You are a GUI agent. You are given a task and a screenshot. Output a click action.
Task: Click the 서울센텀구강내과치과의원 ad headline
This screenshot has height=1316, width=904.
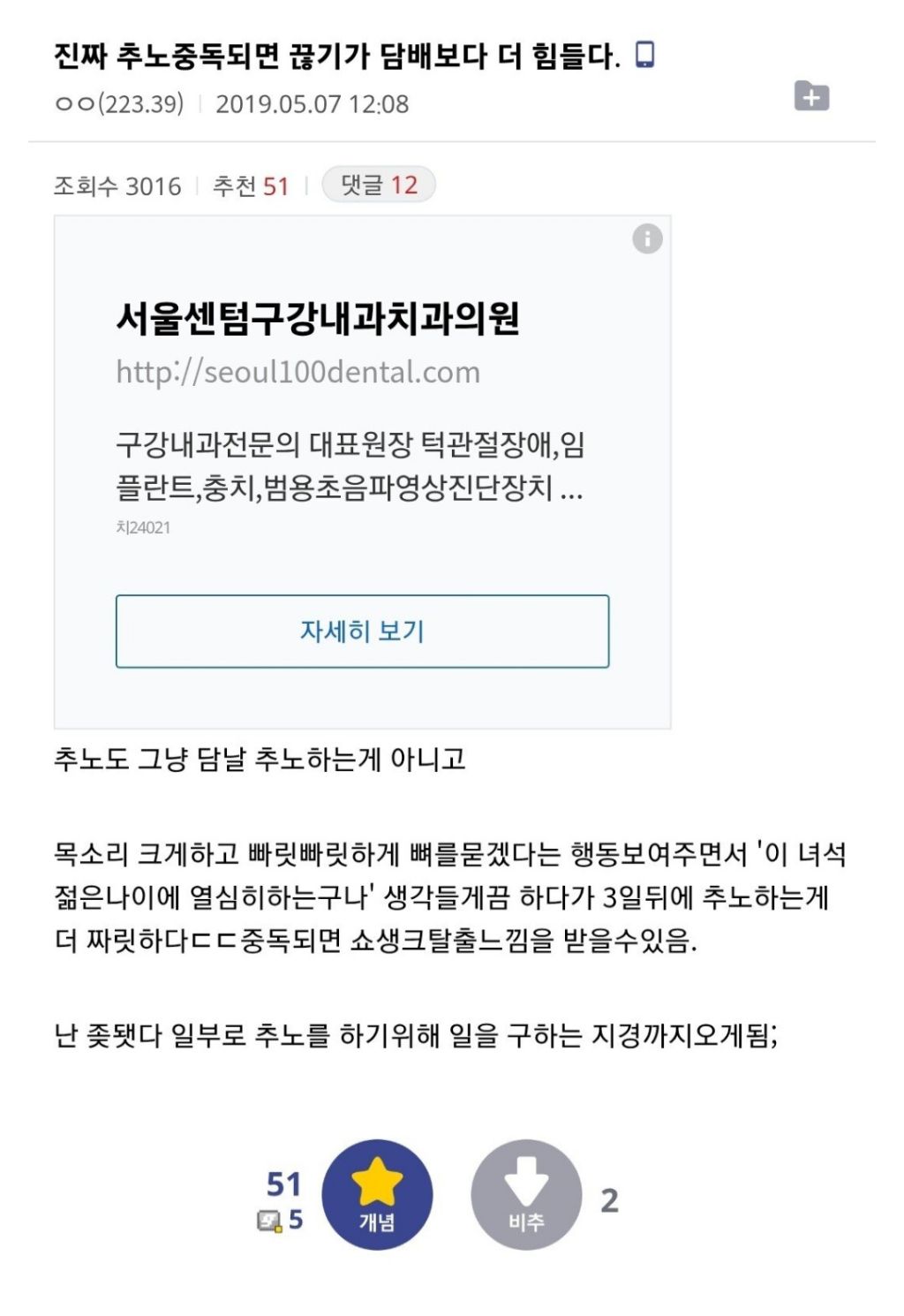(x=318, y=318)
